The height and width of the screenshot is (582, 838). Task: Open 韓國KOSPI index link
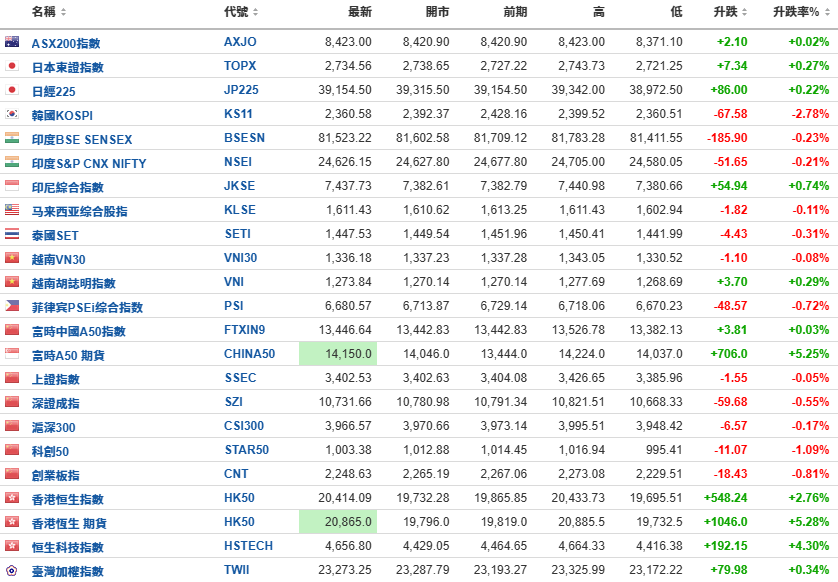pyautogui.click(x=62, y=115)
